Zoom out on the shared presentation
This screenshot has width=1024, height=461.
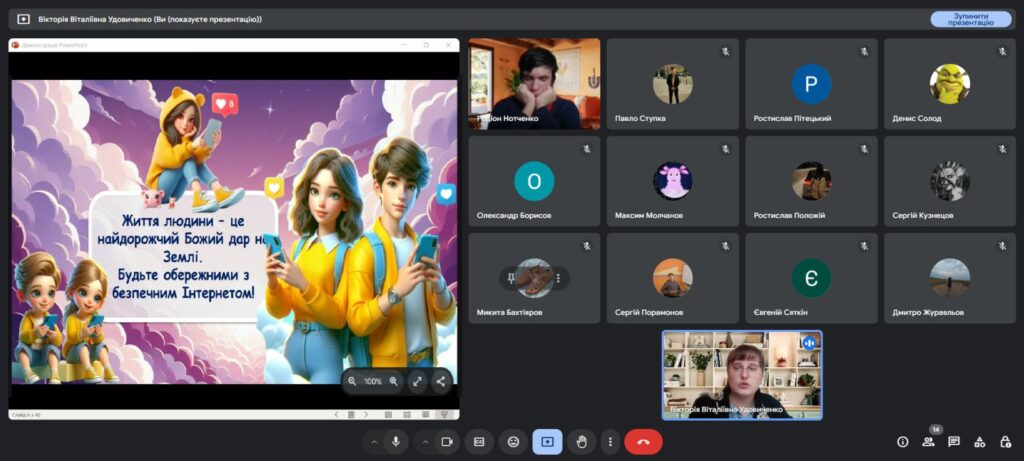[x=352, y=381]
